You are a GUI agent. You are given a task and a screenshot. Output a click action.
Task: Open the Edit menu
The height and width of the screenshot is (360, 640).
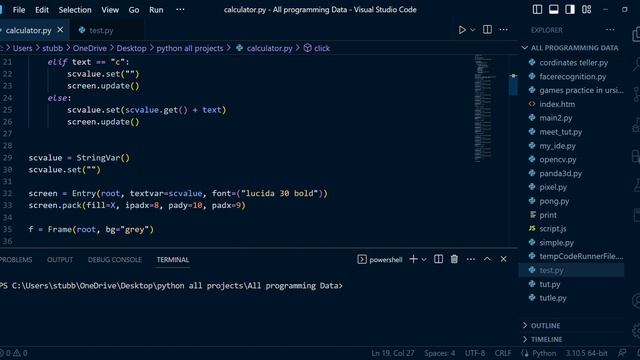point(42,10)
